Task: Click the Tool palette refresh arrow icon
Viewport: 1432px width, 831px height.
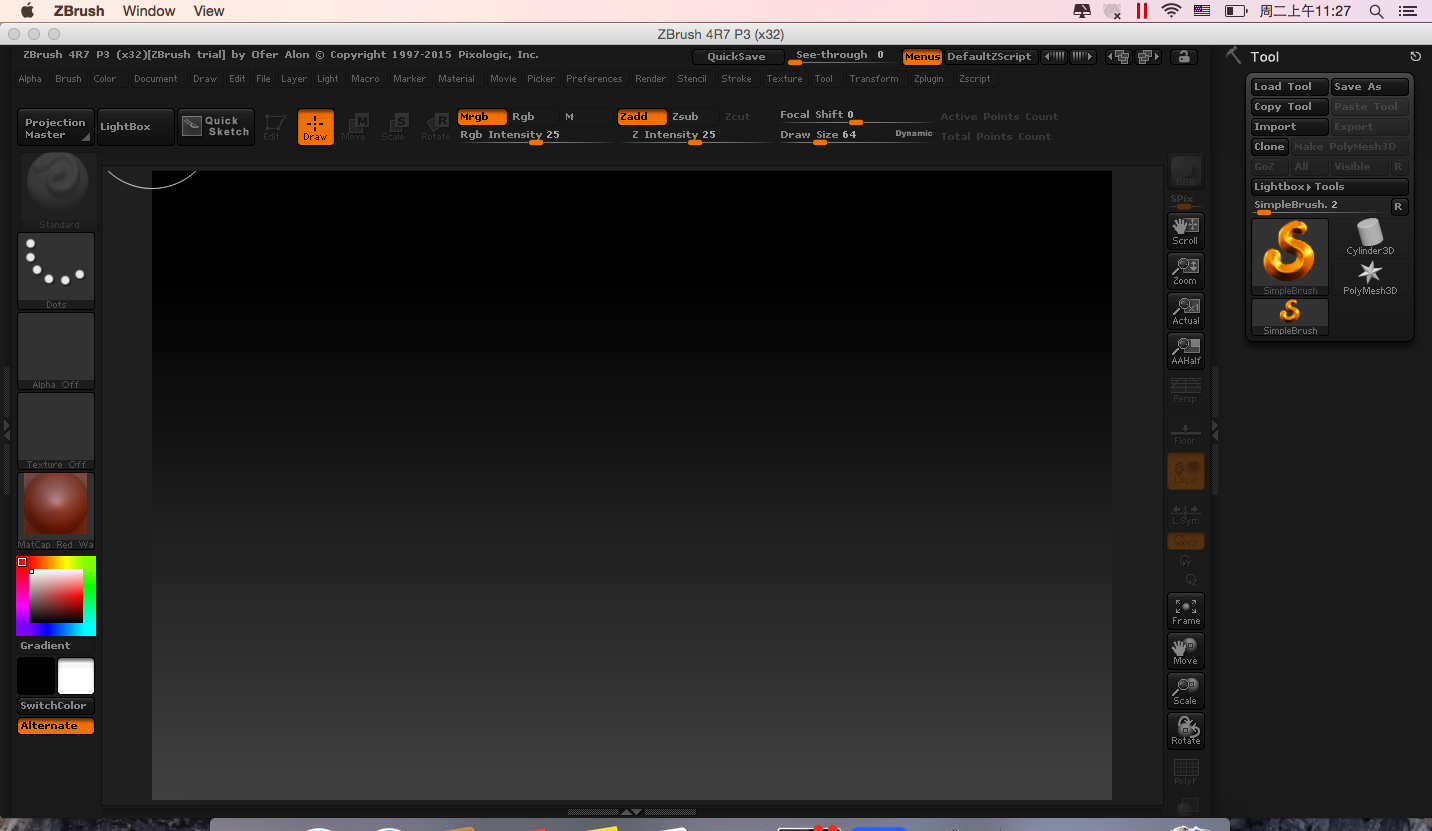Action: [1415, 57]
